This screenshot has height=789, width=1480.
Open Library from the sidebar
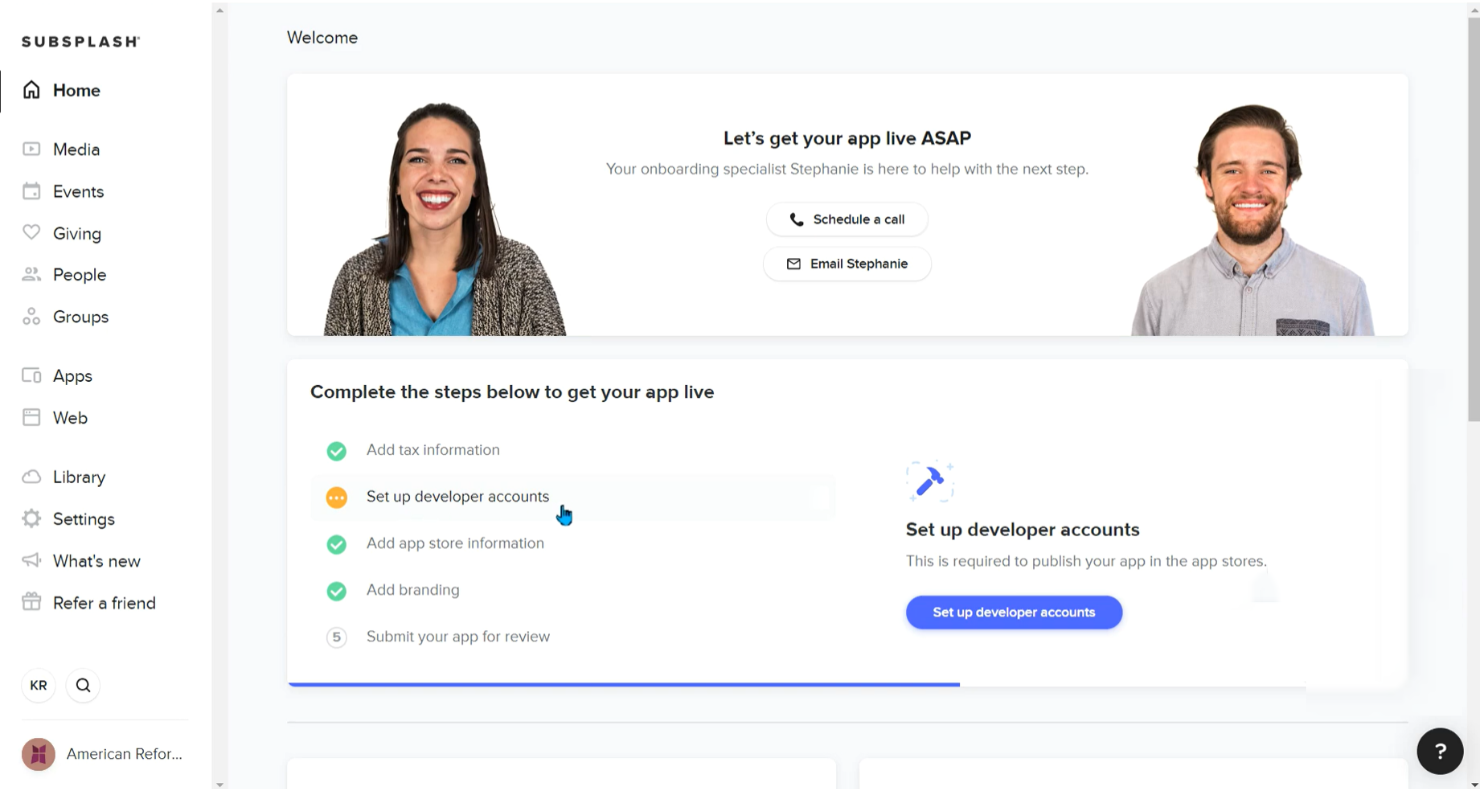pos(78,477)
